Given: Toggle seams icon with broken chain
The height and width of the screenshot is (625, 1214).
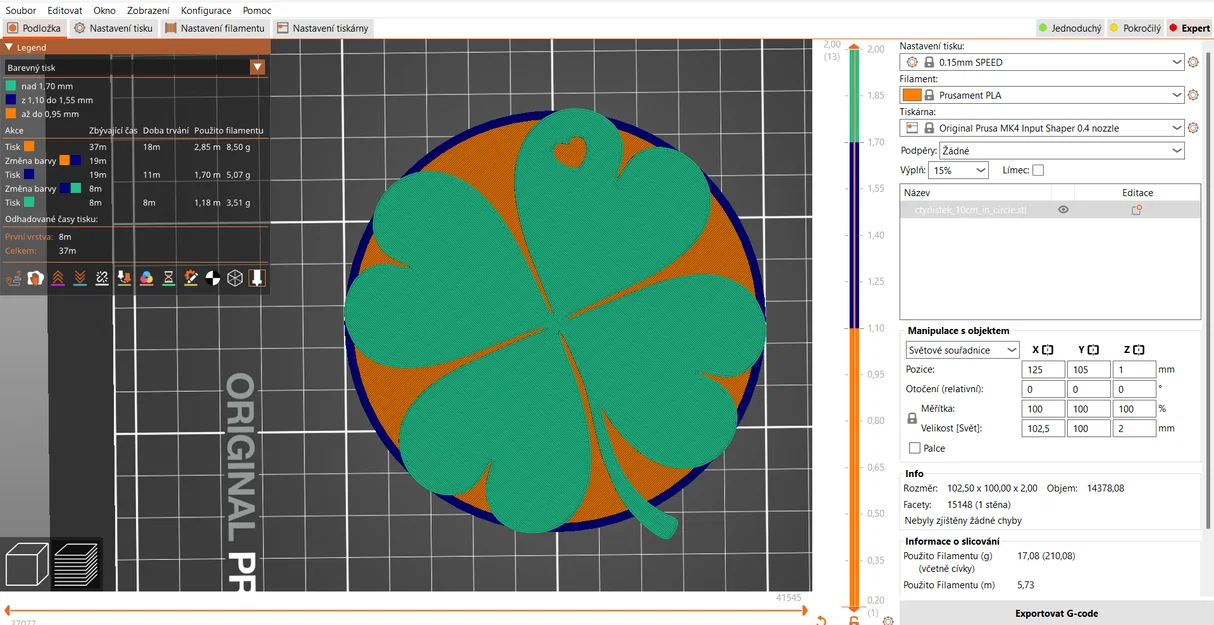Looking at the screenshot, I should click(102, 278).
